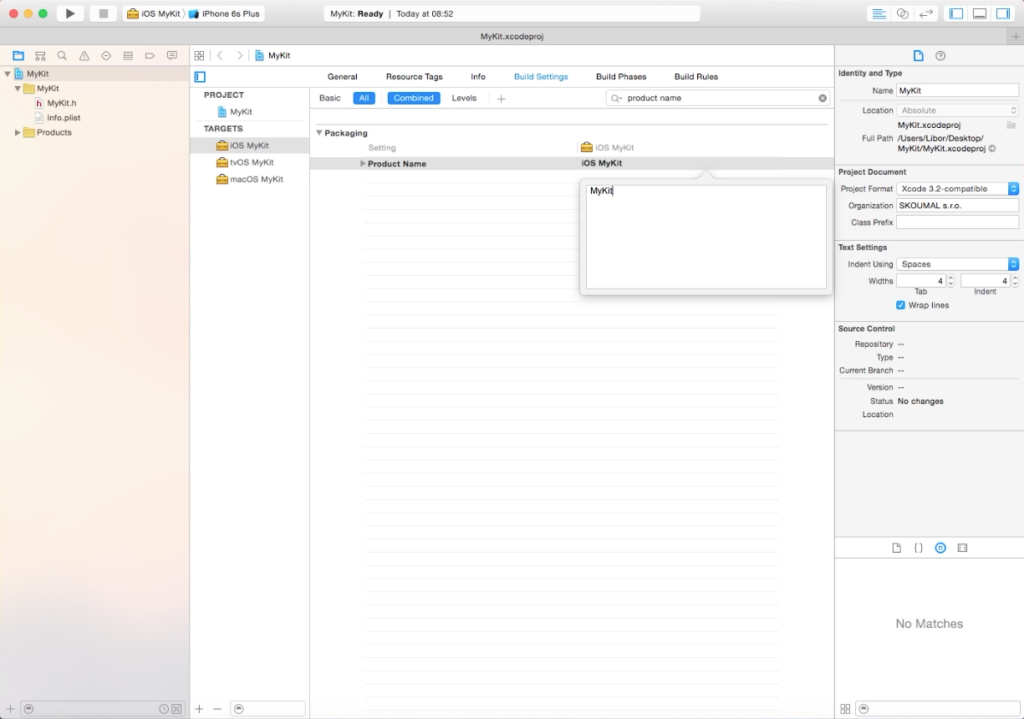Open the symbol navigator
The image size is (1024, 719).
[40, 56]
